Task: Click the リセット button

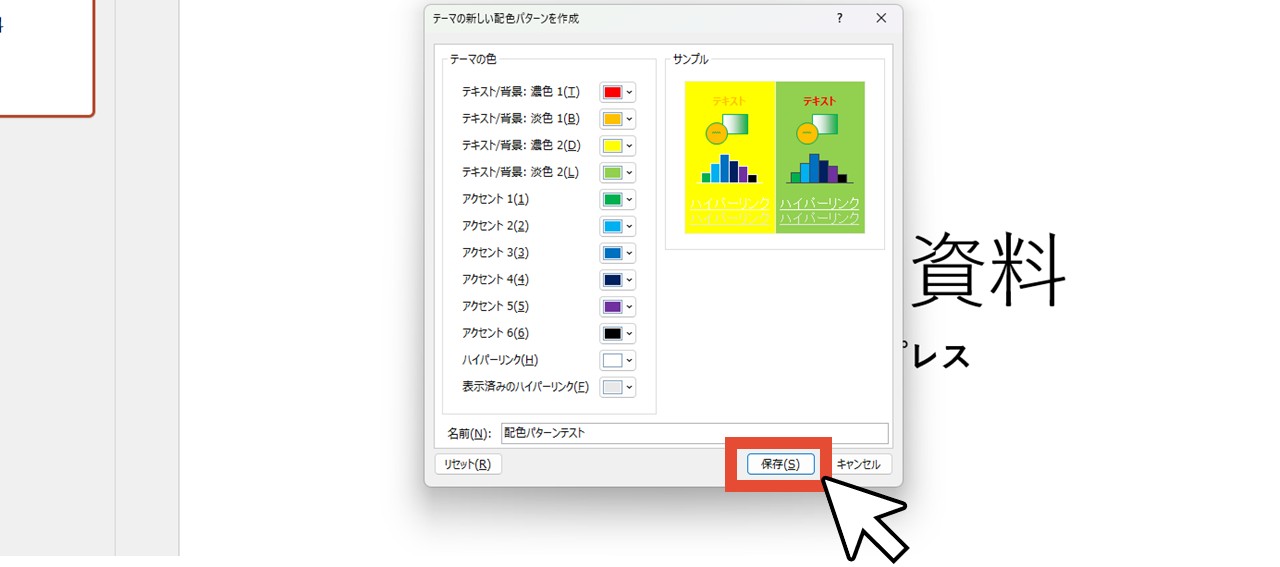Action: click(x=467, y=464)
